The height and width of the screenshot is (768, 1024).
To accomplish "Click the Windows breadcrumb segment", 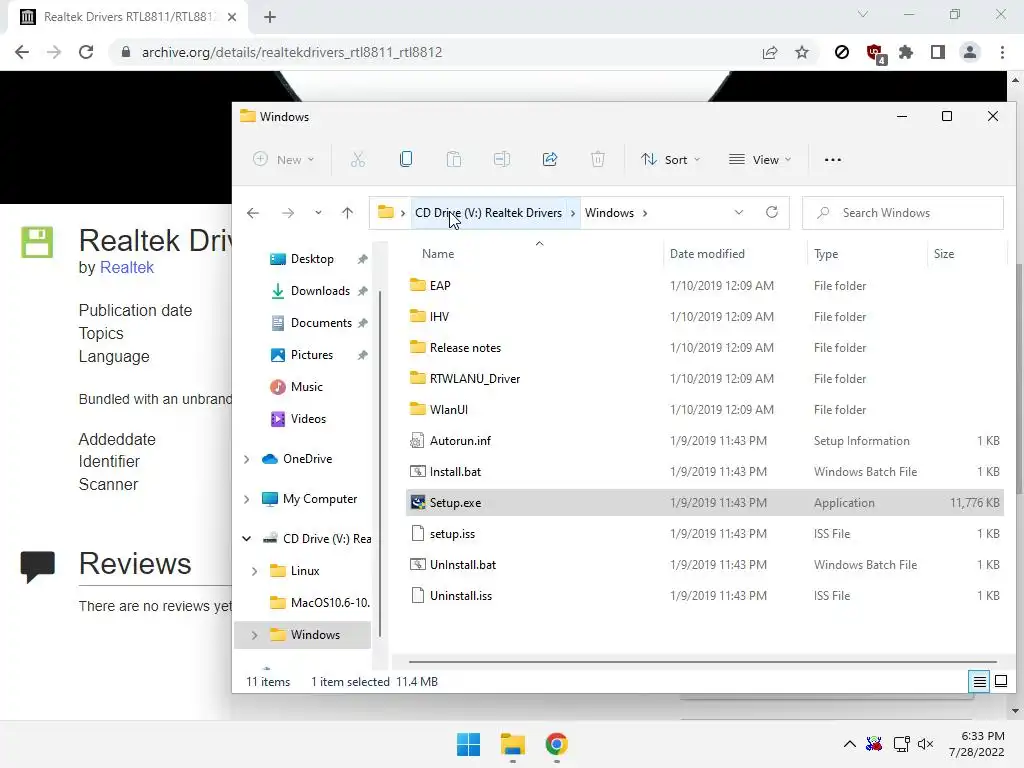I will pyautogui.click(x=609, y=213).
